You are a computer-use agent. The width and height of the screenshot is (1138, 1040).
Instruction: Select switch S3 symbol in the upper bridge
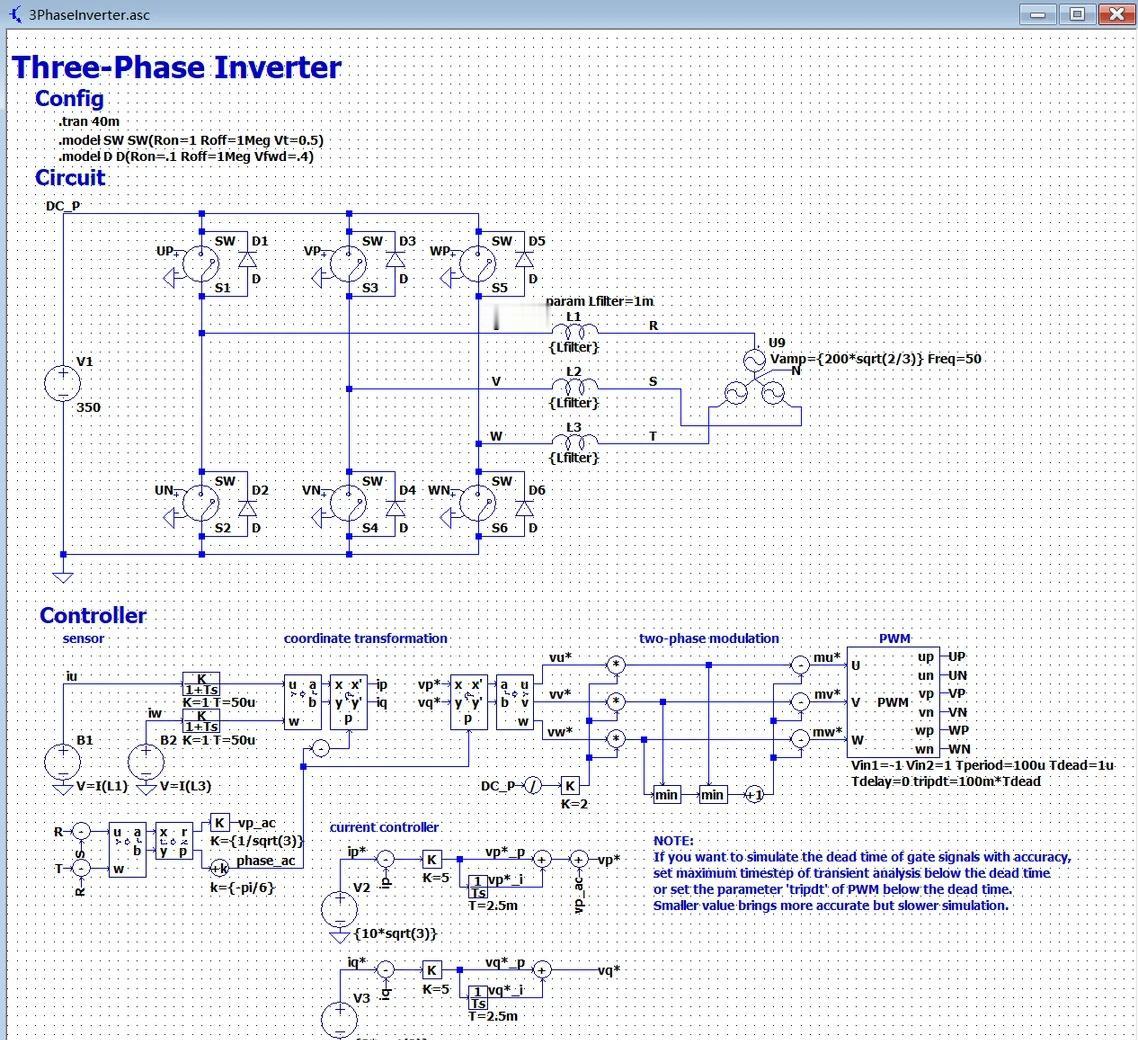348,263
